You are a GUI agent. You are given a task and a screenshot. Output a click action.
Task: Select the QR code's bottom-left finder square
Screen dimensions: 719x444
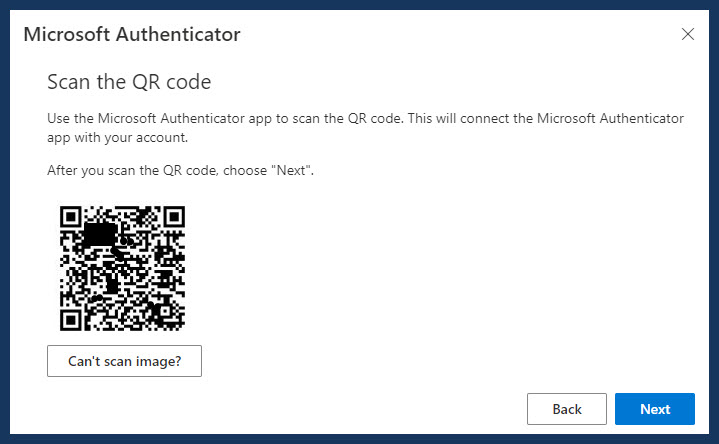[x=71, y=320]
